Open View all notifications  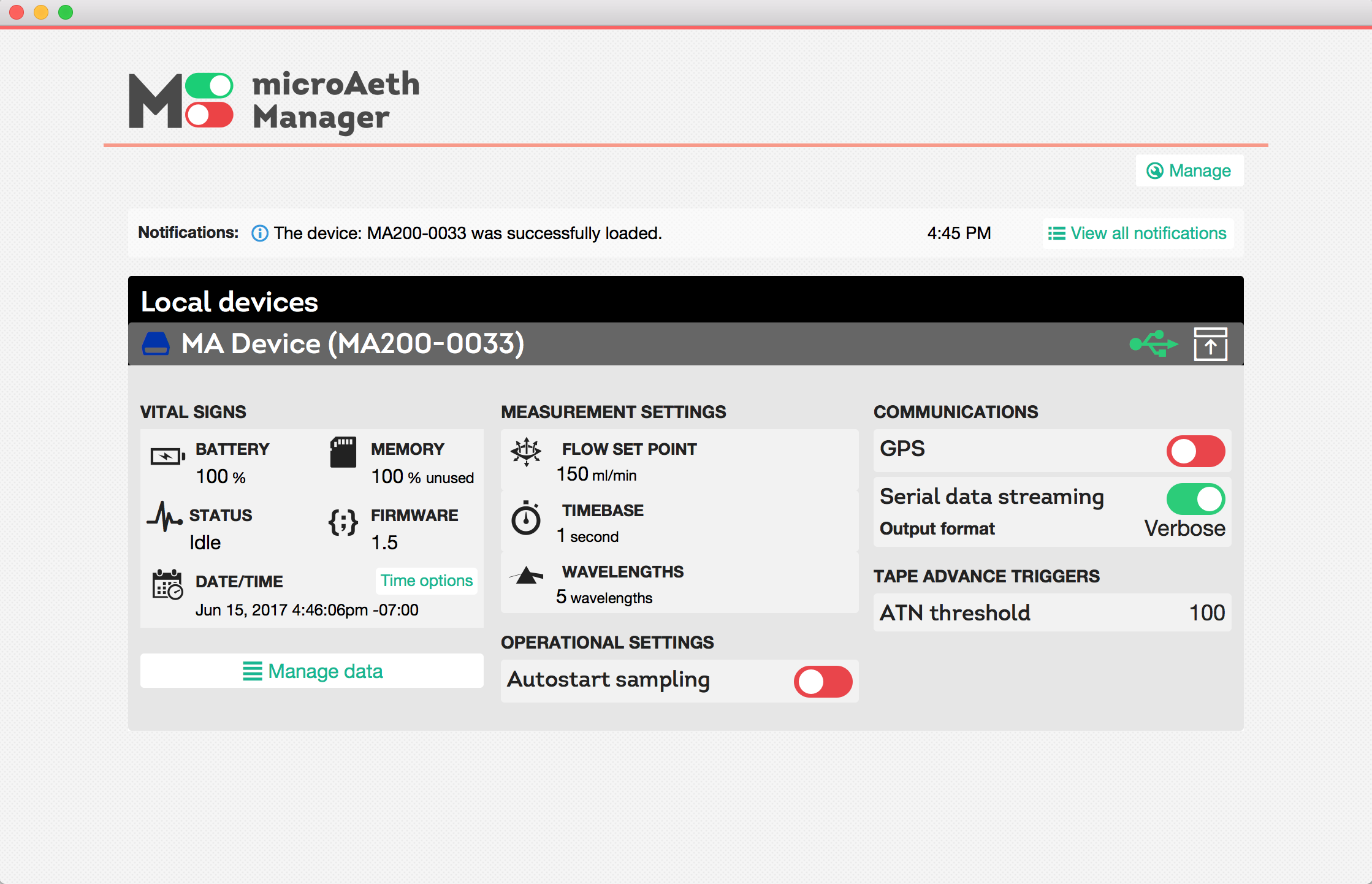coord(1138,234)
